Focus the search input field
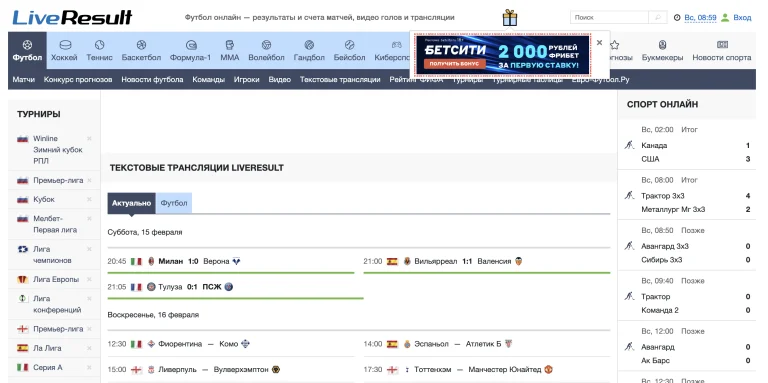The width and height of the screenshot is (768, 383). pos(610,18)
